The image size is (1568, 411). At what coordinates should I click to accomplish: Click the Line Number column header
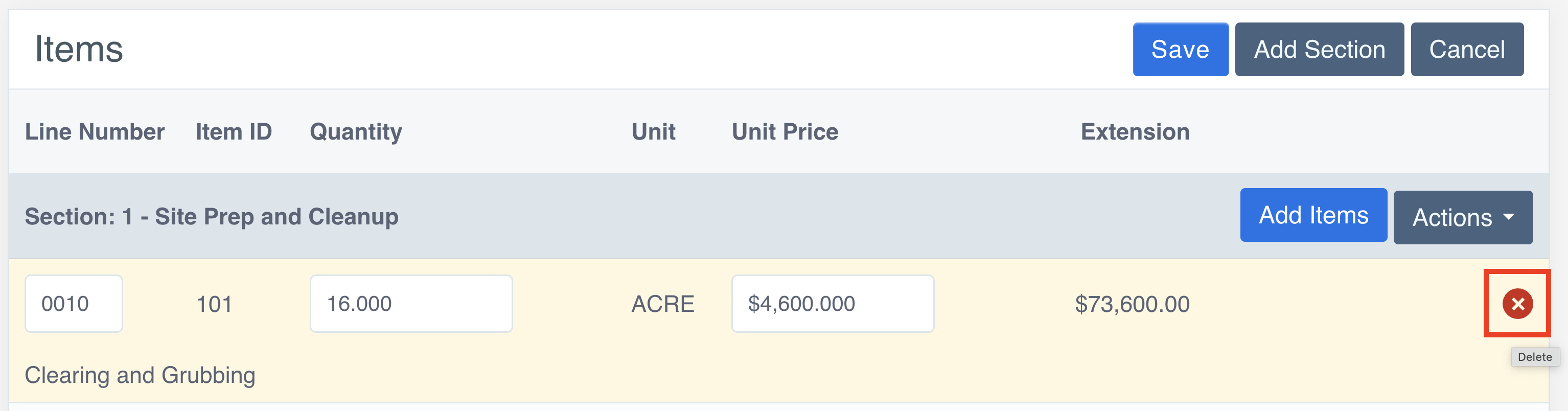pyautogui.click(x=95, y=131)
